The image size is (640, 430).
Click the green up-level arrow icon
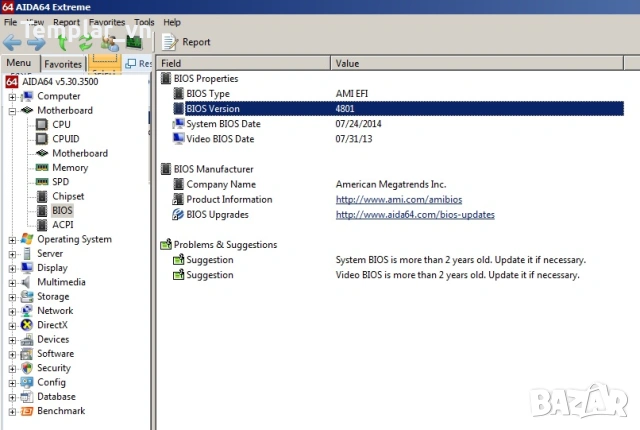point(62,42)
